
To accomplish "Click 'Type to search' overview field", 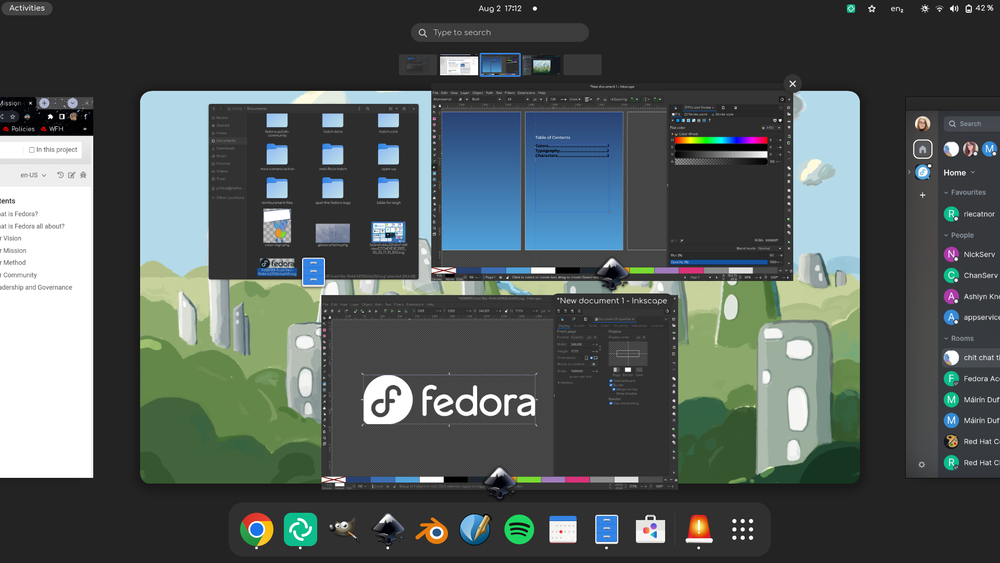I will pos(500,33).
